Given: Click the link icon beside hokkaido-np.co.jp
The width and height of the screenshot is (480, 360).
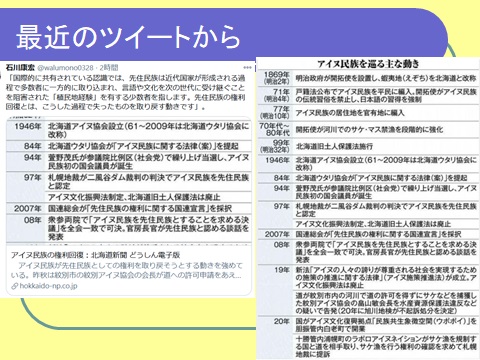Looking at the screenshot, I should [15, 286].
